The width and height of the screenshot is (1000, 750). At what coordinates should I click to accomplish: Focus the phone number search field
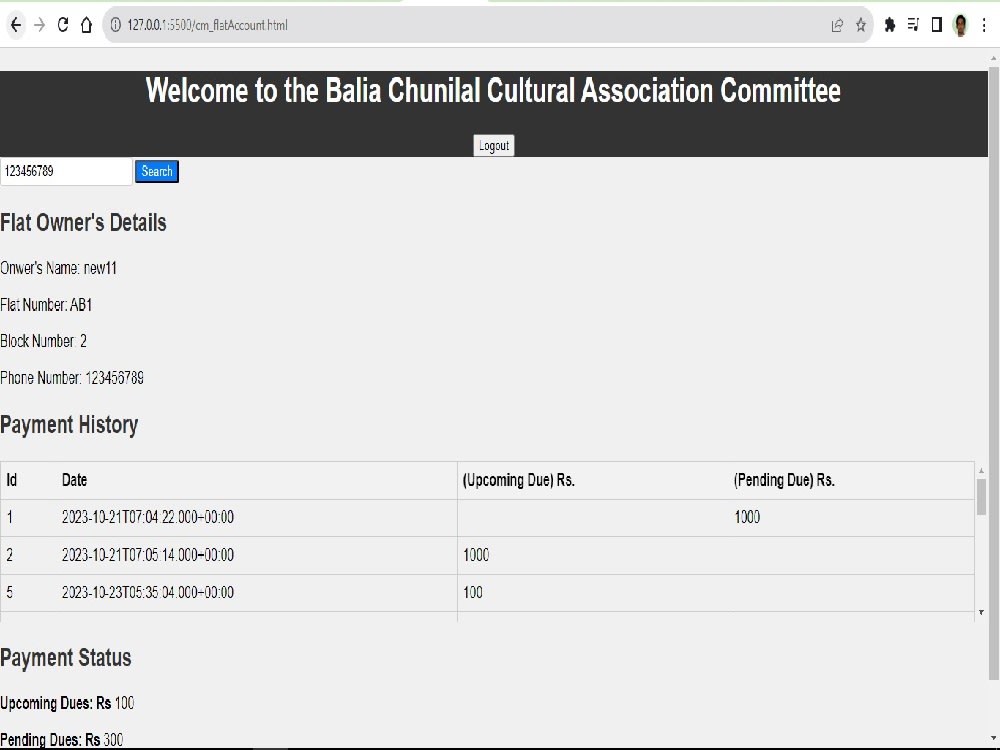(66, 172)
